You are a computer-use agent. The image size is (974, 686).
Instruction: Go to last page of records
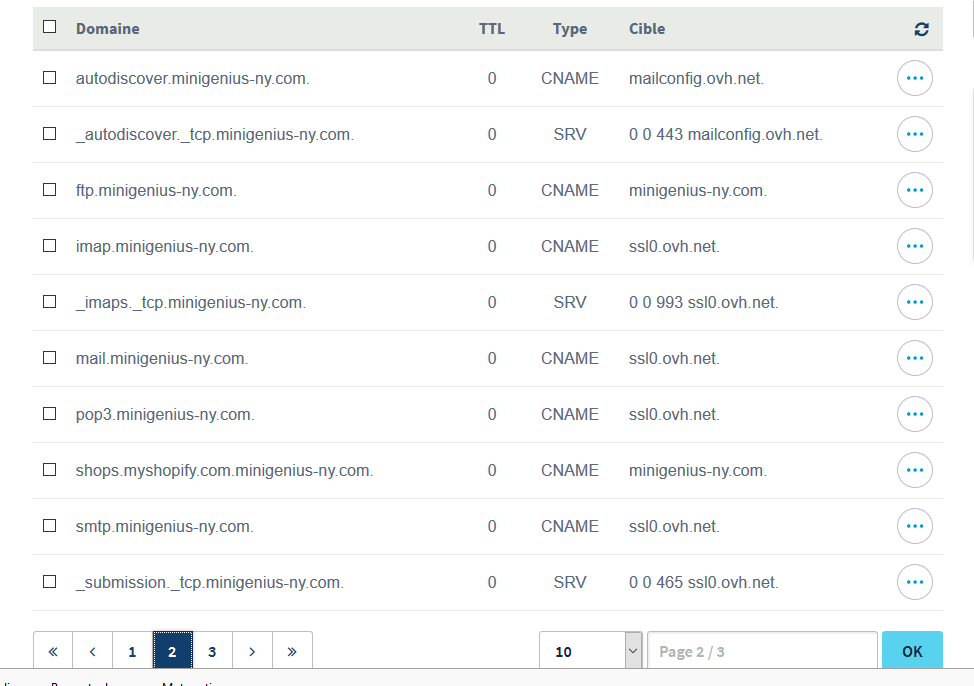pos(292,651)
